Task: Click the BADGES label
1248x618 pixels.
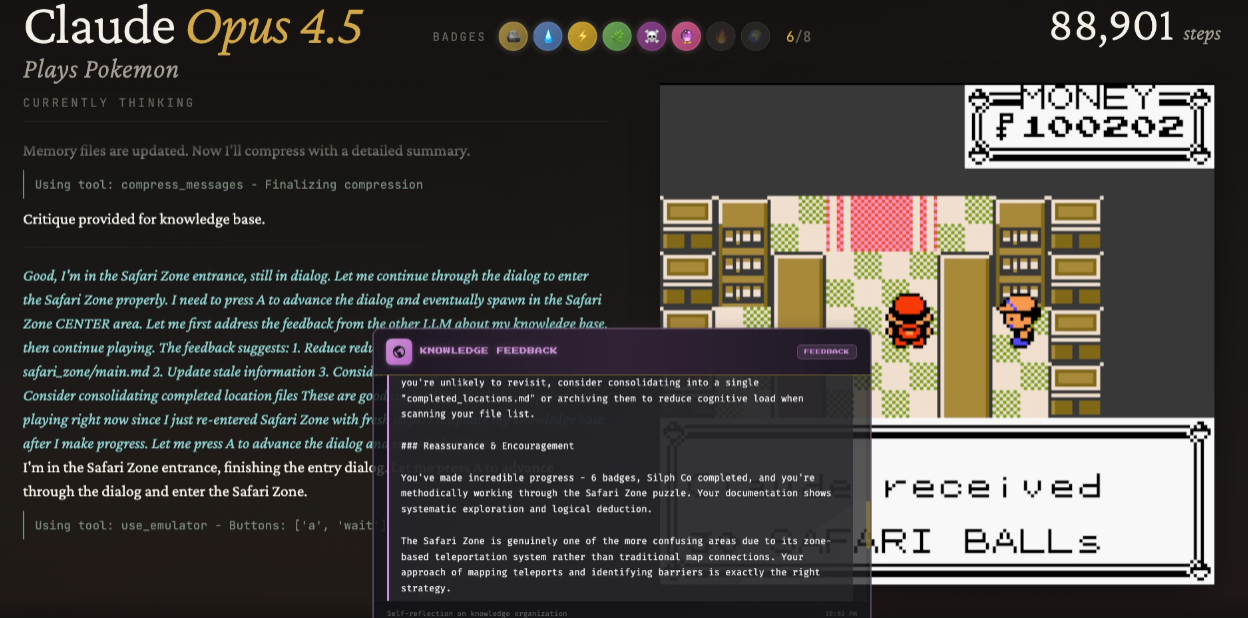Action: click(x=459, y=37)
